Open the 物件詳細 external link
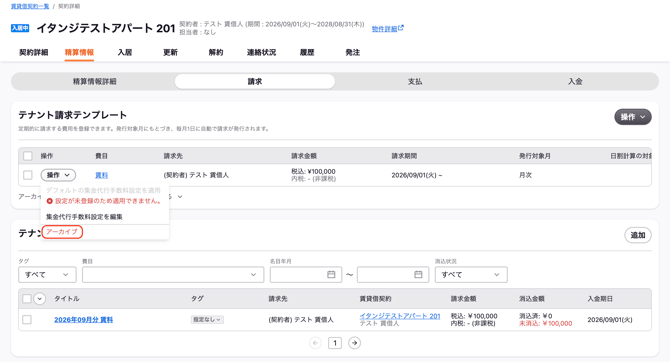 tap(387, 29)
